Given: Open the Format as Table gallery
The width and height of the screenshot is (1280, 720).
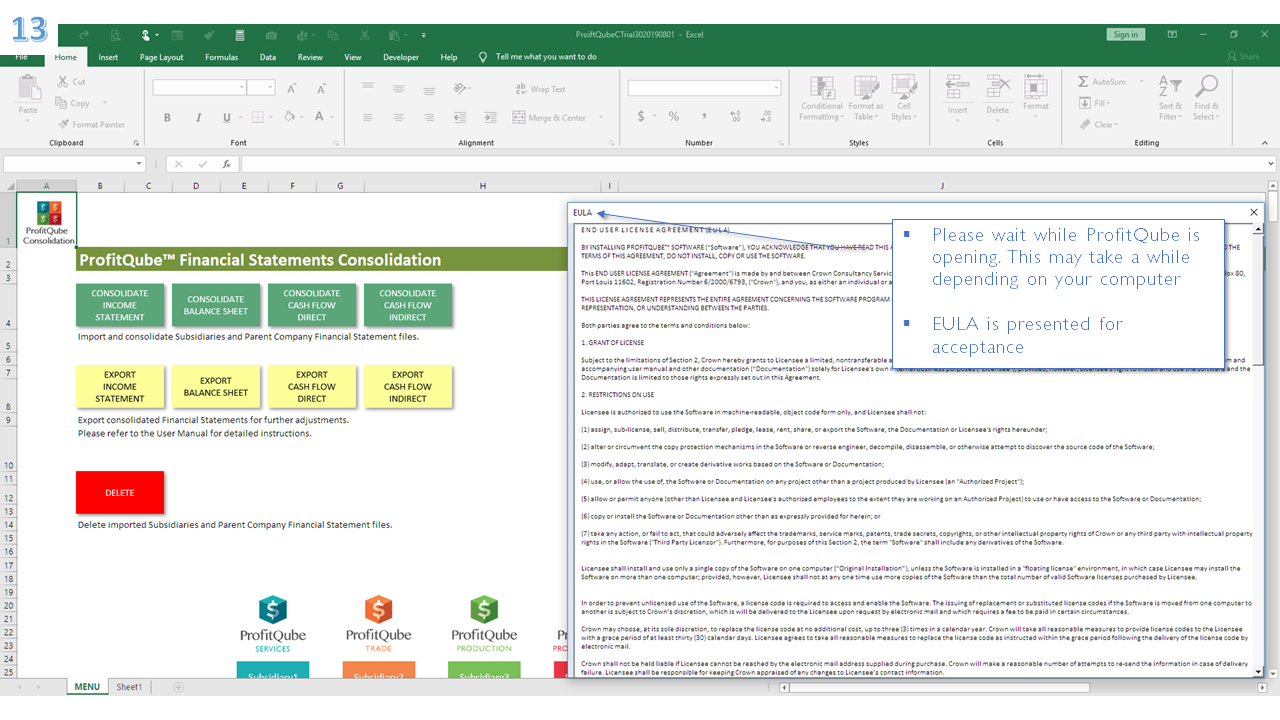Looking at the screenshot, I should tap(865, 98).
